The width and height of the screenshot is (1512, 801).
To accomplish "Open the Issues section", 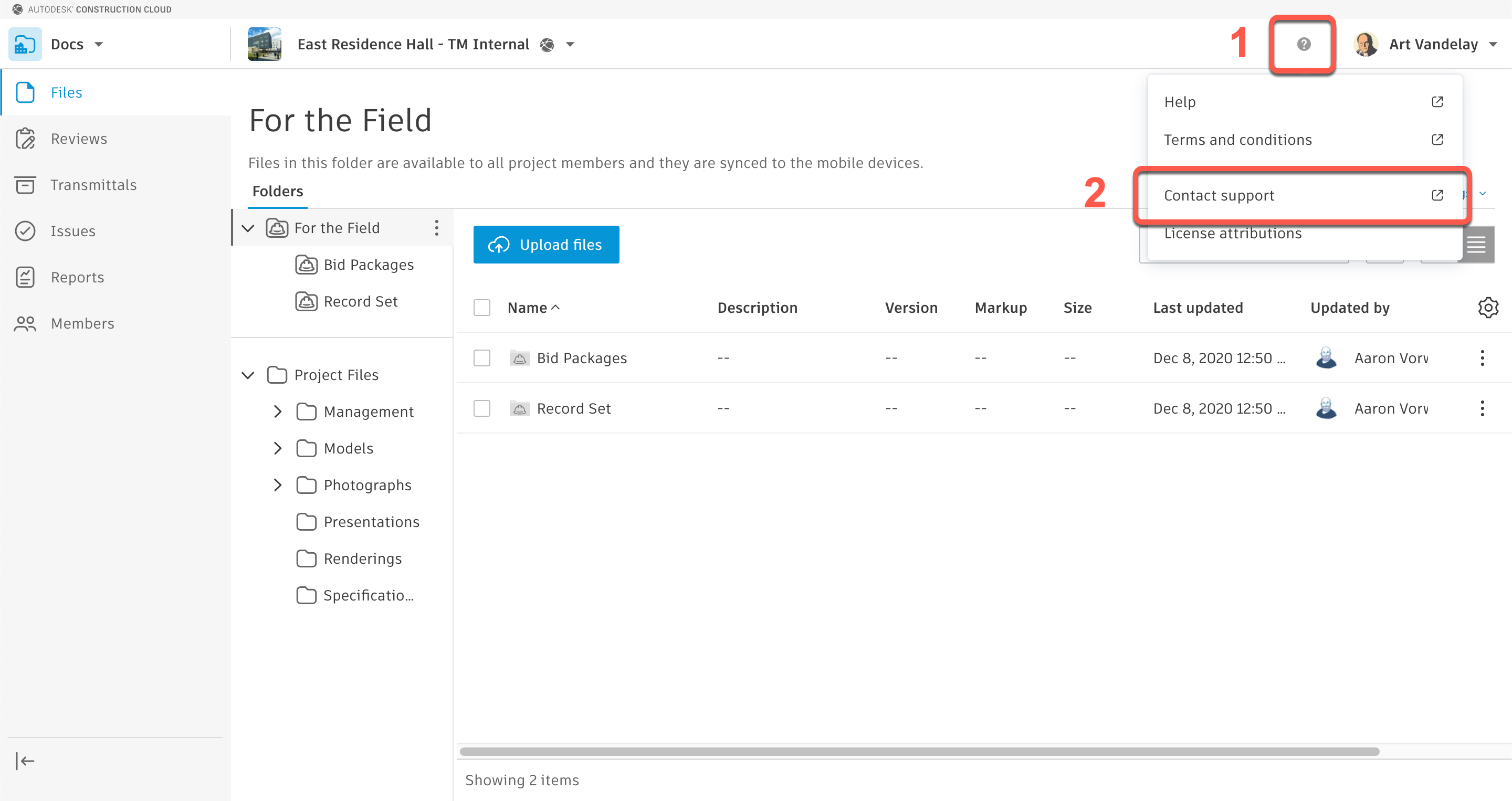I will pos(72,231).
